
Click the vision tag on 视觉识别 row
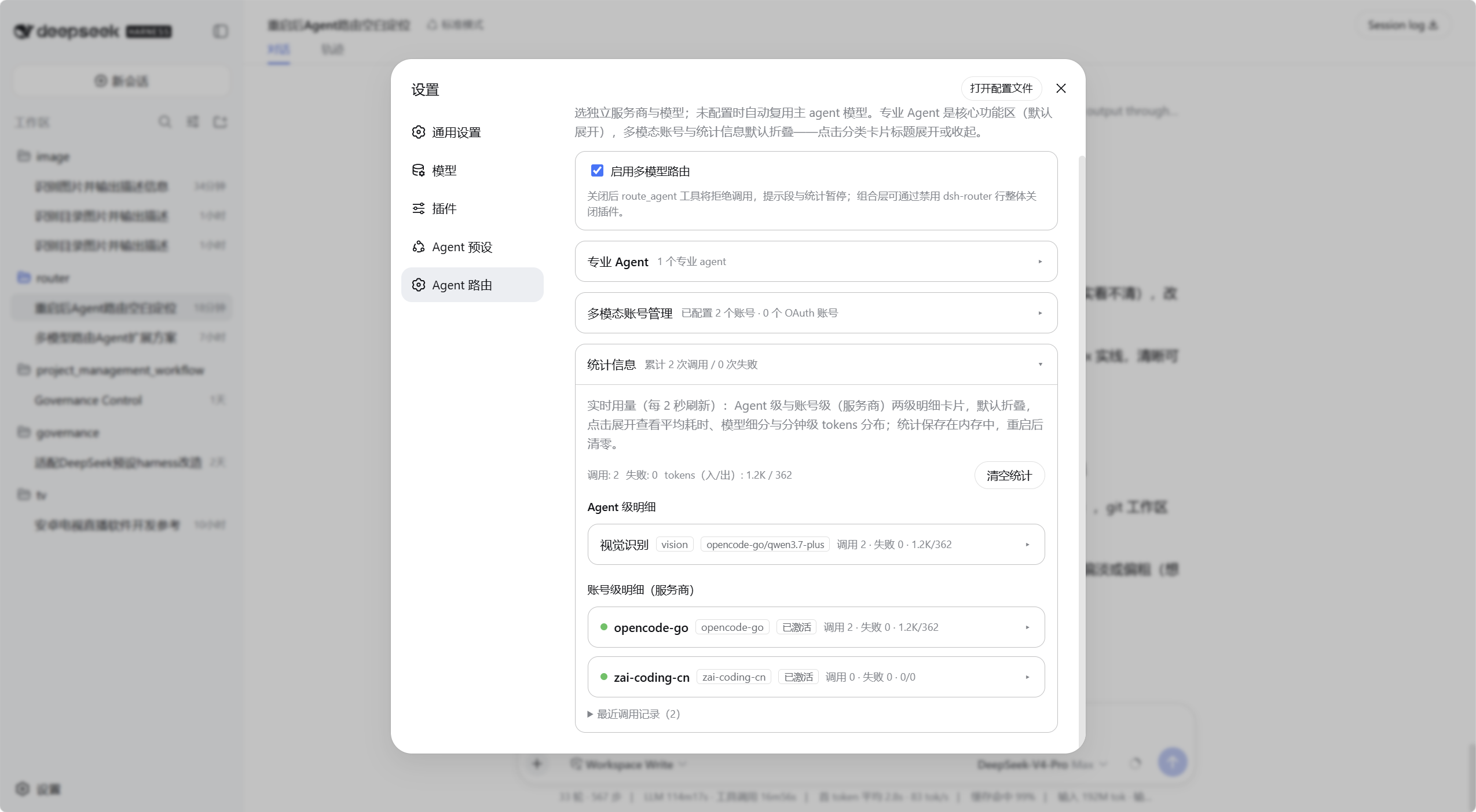675,544
